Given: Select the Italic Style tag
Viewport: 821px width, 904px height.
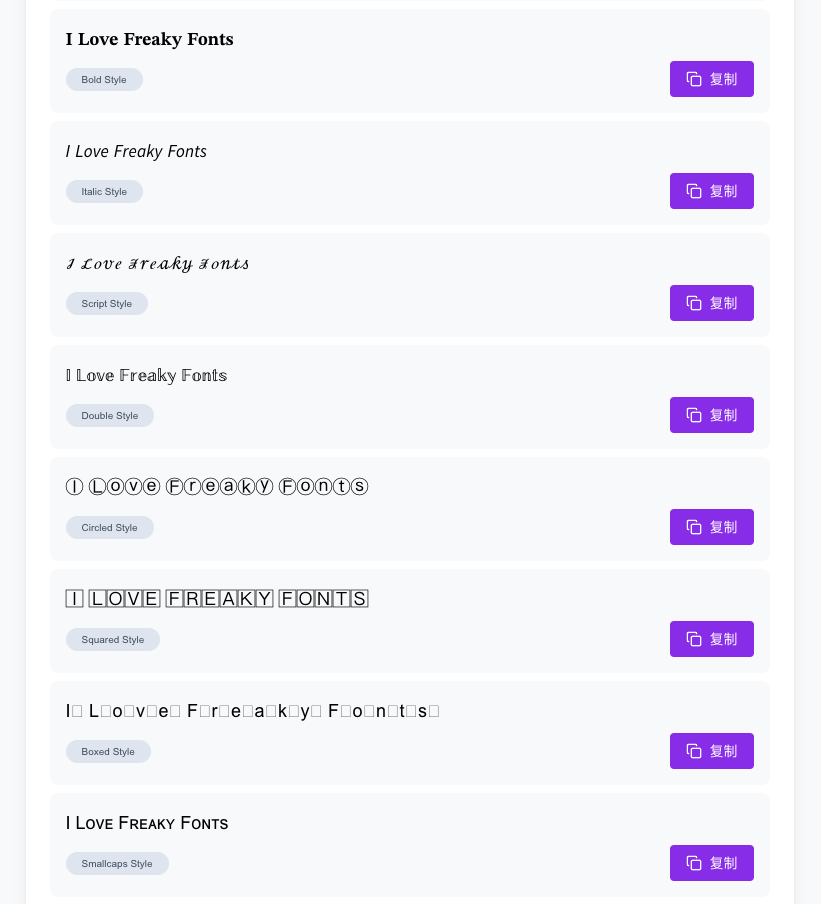Looking at the screenshot, I should [x=104, y=191].
